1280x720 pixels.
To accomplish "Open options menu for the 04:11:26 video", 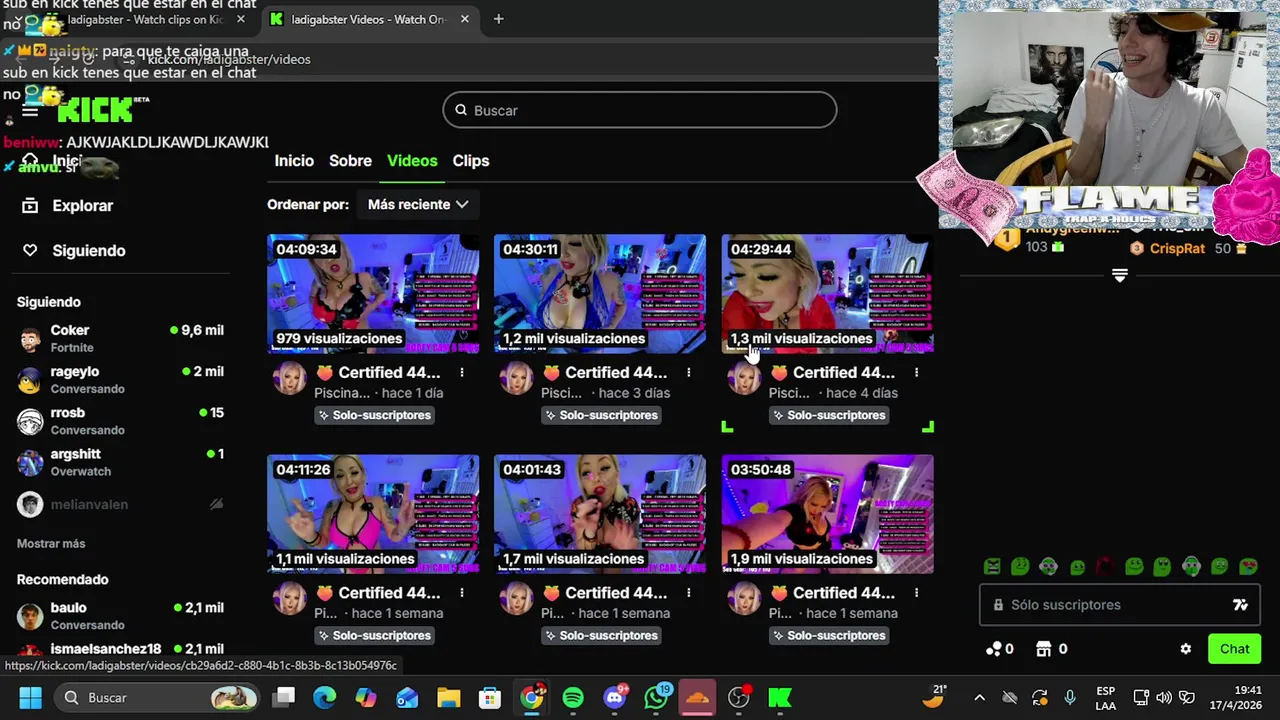I will 461,592.
